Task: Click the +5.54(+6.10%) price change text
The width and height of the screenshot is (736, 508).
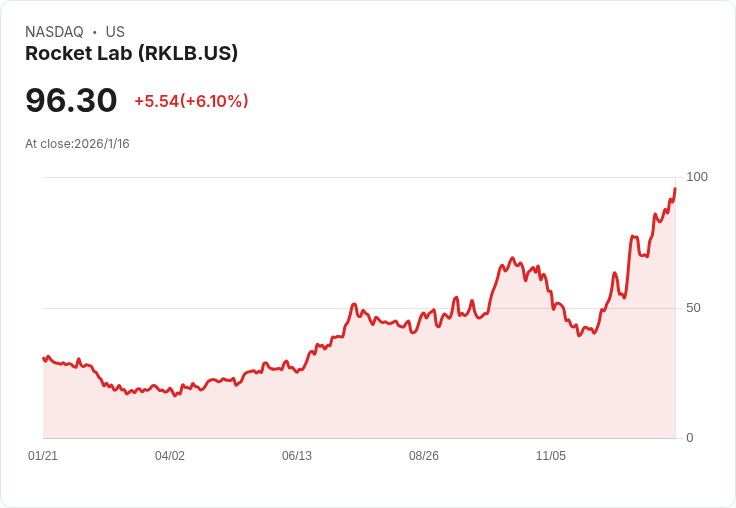Action: point(192,101)
